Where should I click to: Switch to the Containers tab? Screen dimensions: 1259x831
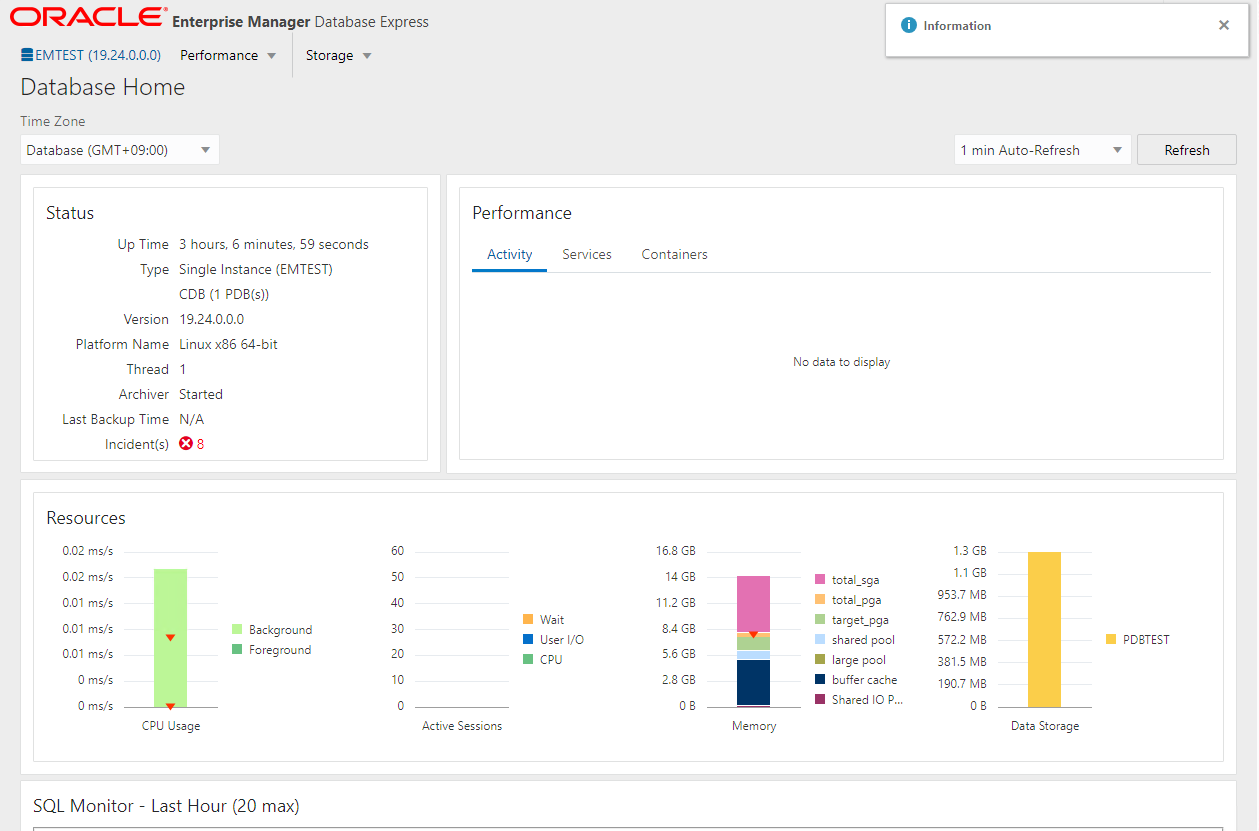point(675,255)
